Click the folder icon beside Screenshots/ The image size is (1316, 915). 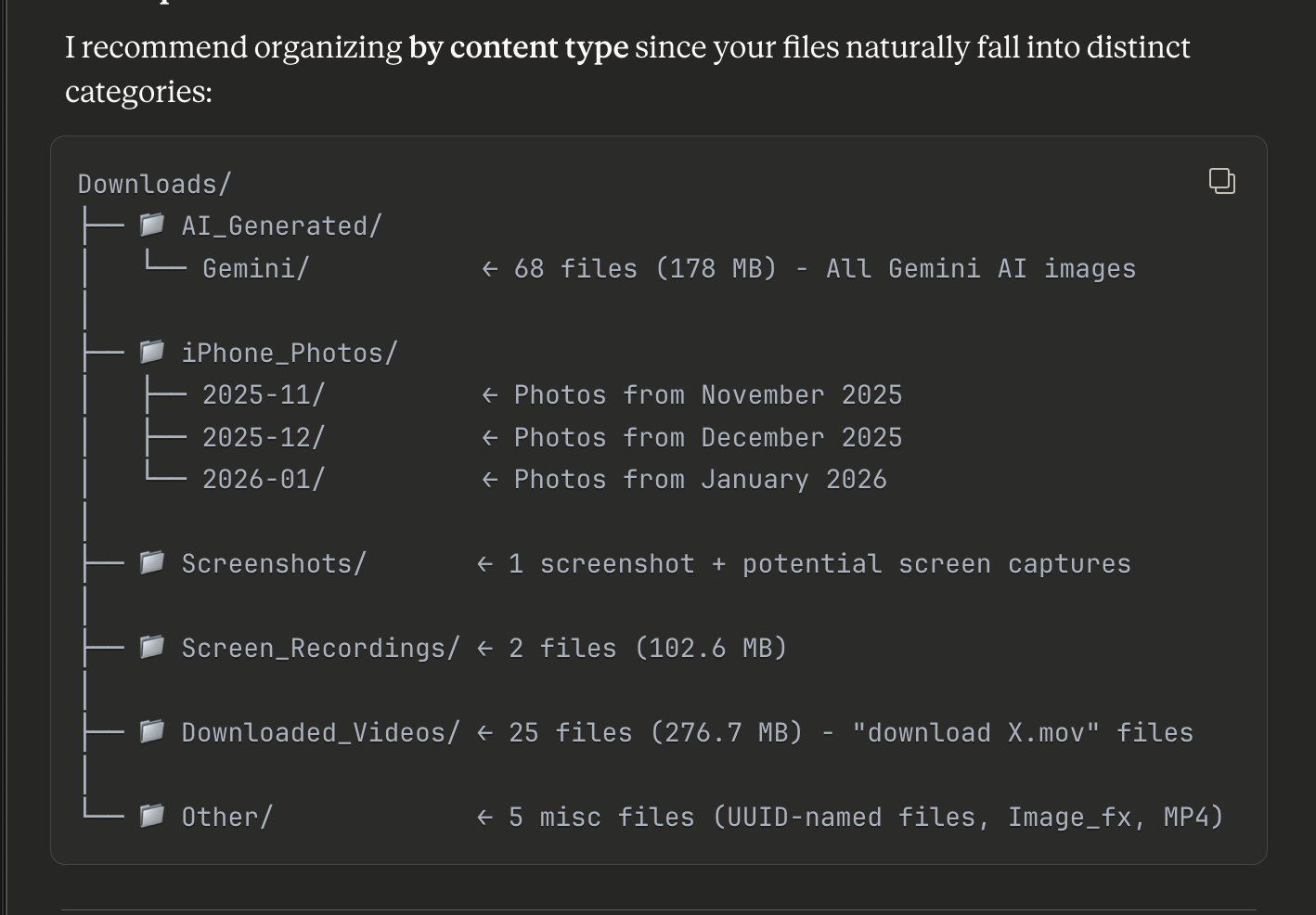[152, 562]
